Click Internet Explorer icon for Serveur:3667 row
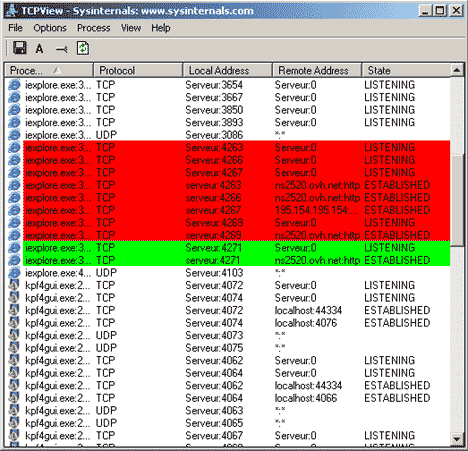This screenshot has width=468, height=451. 14,97
